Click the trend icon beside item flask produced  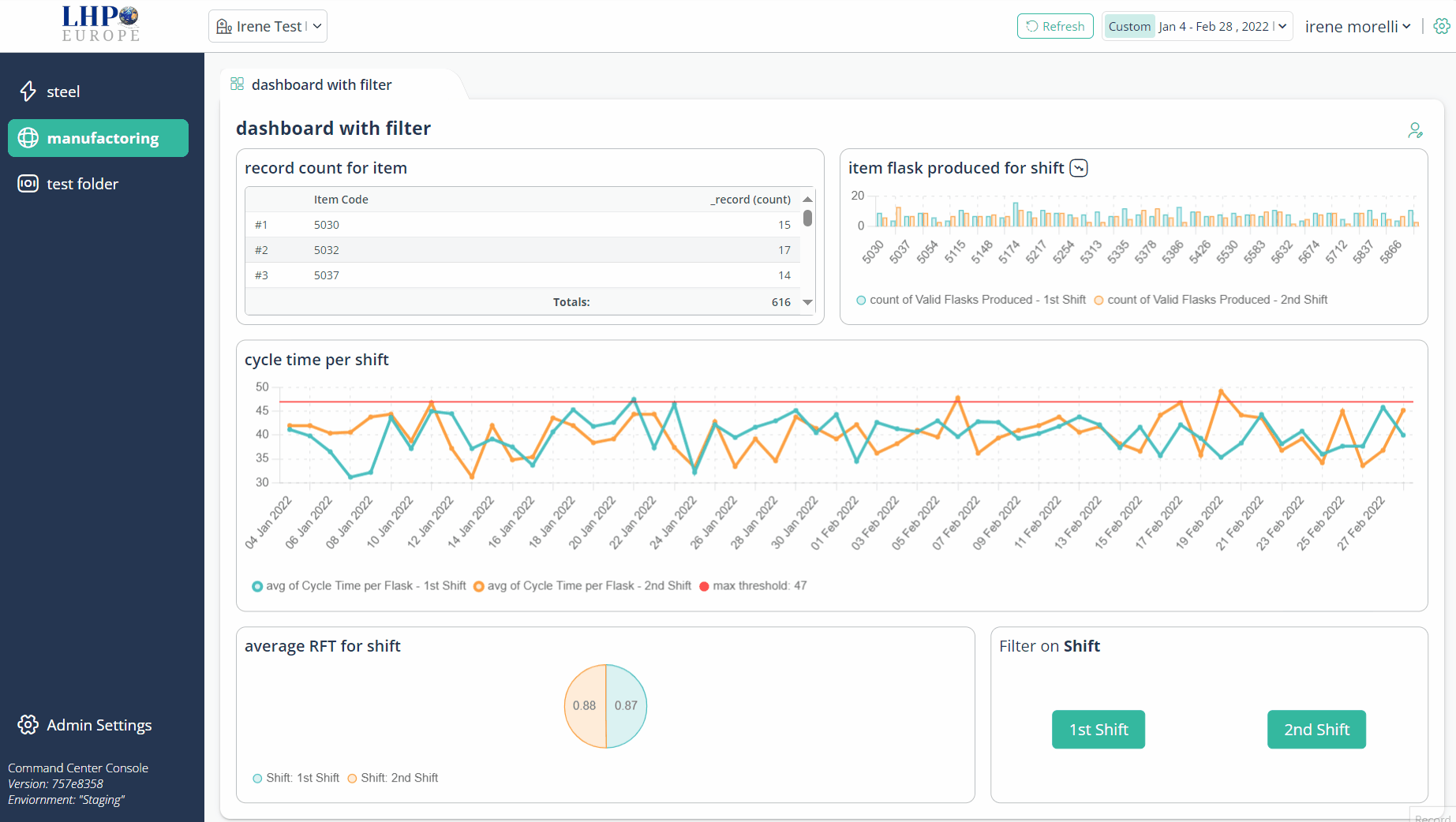(1079, 168)
